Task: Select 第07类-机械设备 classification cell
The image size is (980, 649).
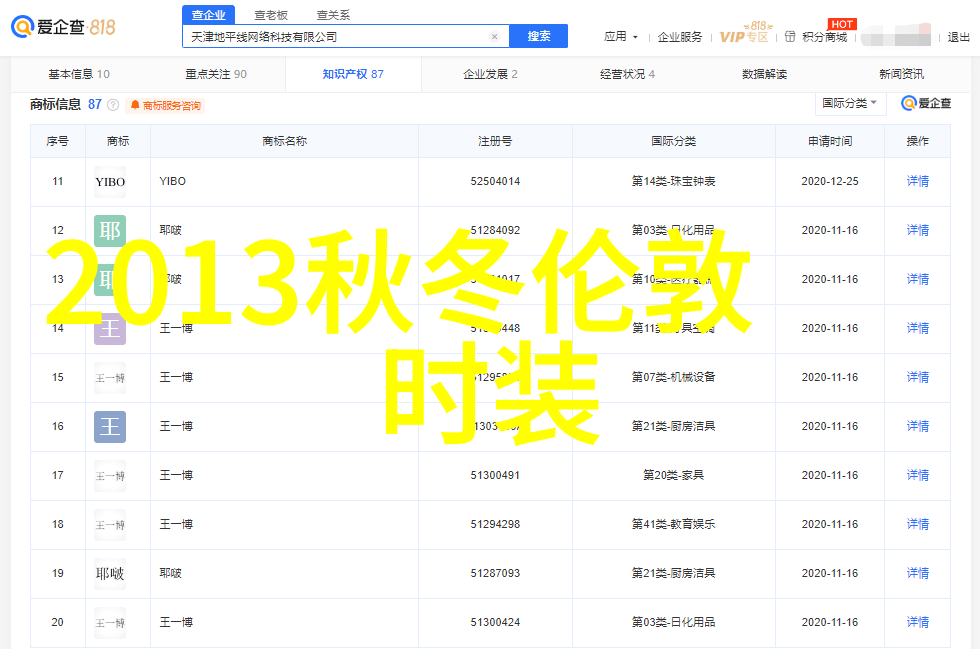Action: coord(673,377)
